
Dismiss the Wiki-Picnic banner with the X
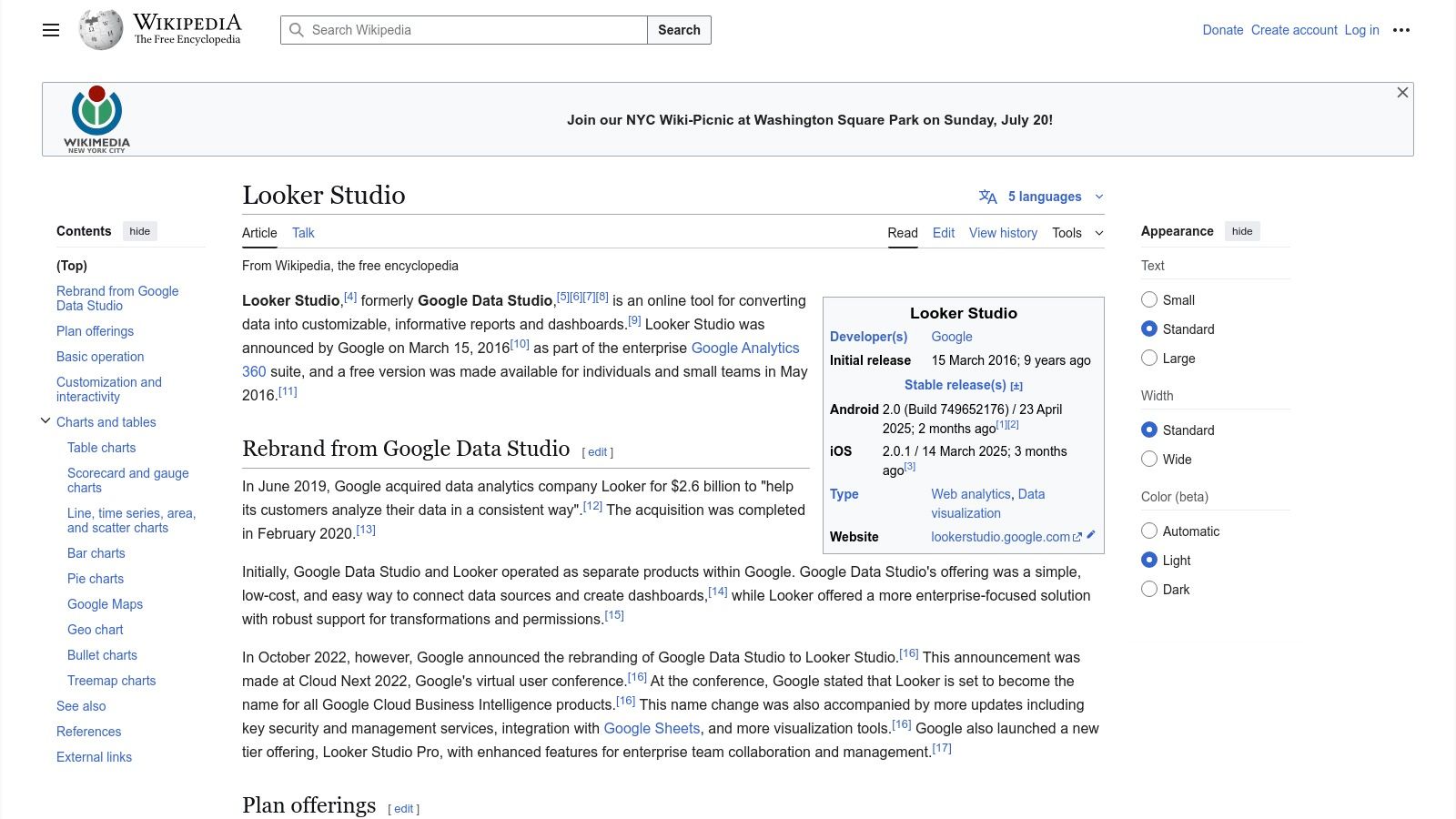[x=1402, y=93]
